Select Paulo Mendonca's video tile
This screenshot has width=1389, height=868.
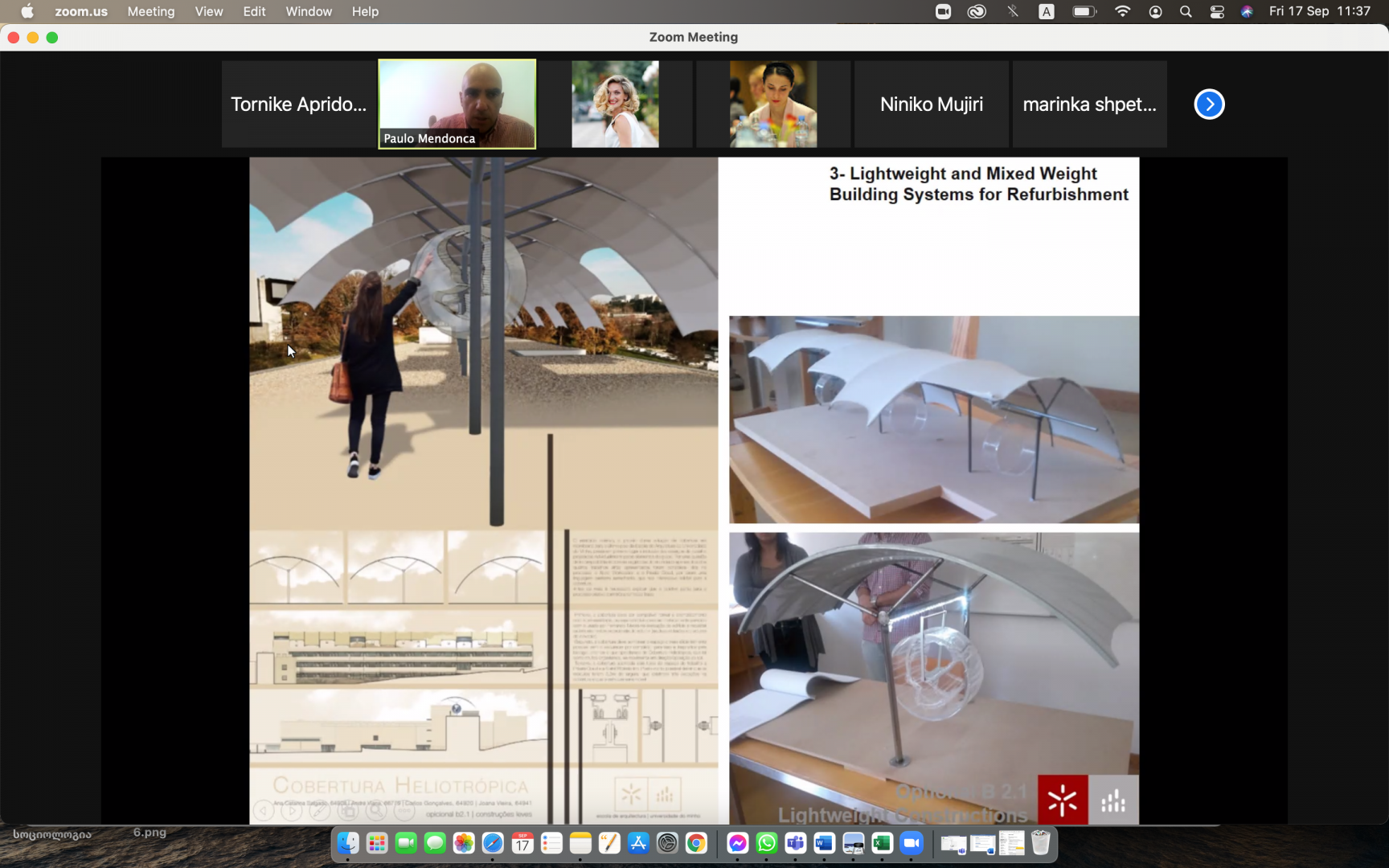(x=457, y=104)
